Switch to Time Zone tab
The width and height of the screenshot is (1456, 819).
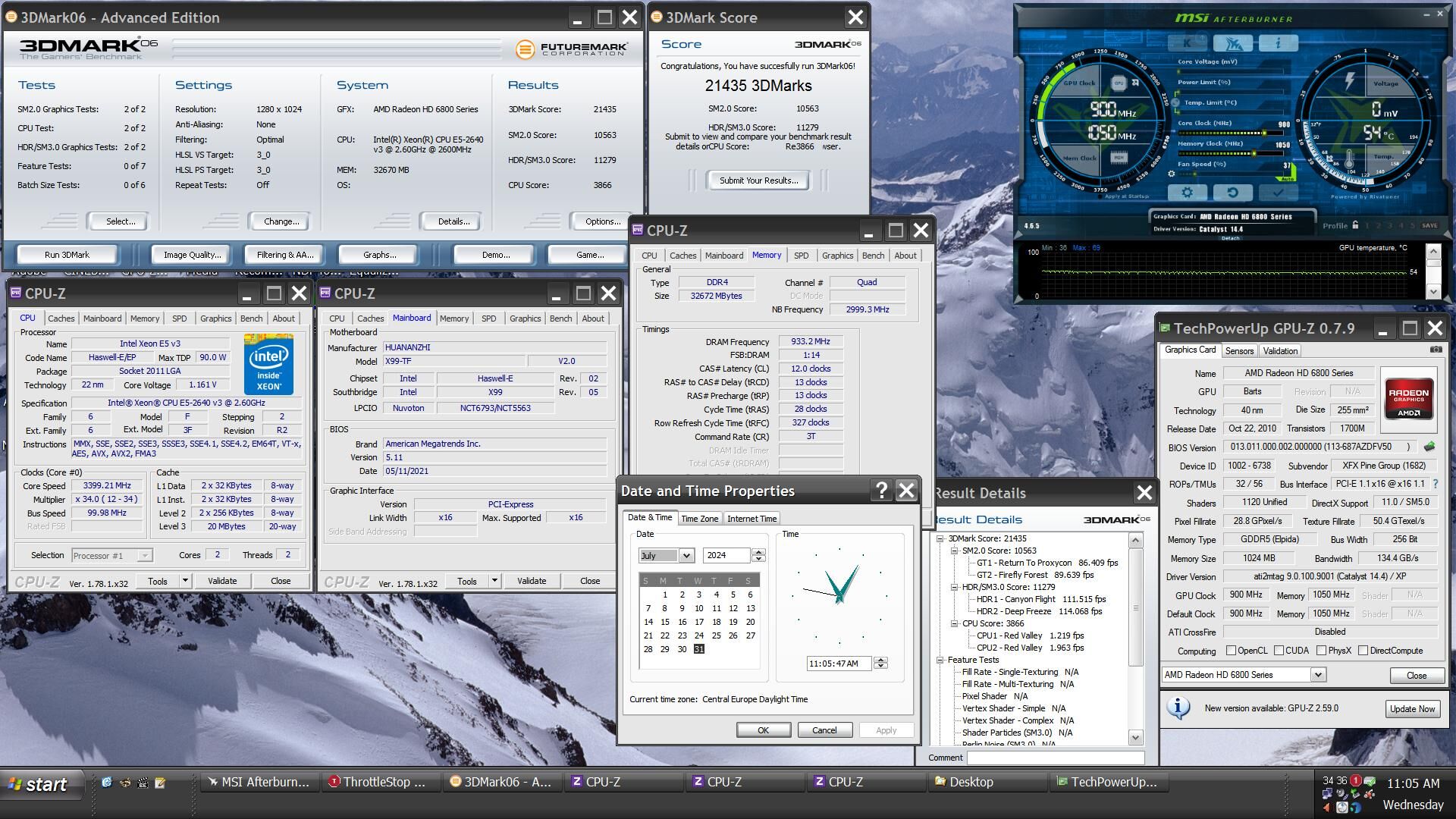pyautogui.click(x=699, y=519)
